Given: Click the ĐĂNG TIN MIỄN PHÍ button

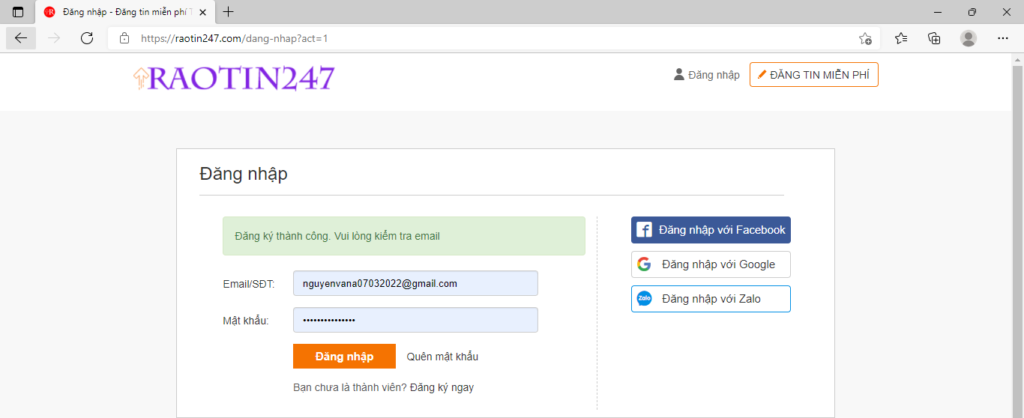Looking at the screenshot, I should 814,75.
